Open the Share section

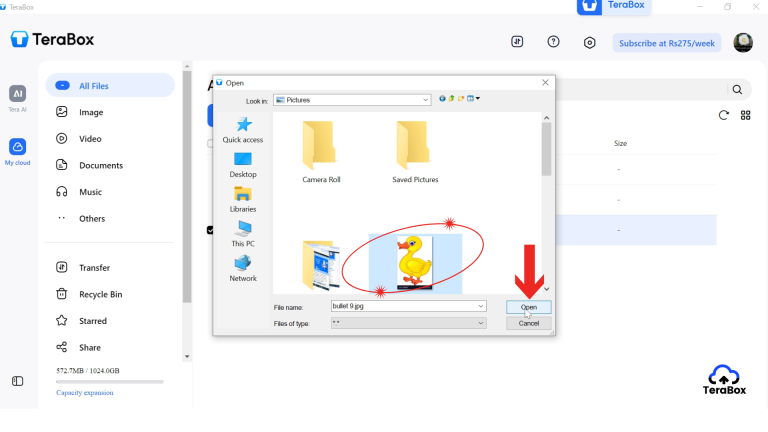pyautogui.click(x=90, y=347)
